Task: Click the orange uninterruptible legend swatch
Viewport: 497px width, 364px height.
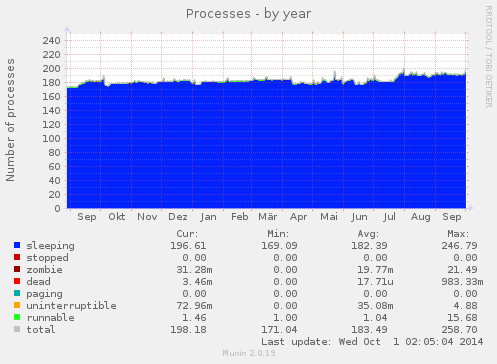Action: (x=17, y=305)
